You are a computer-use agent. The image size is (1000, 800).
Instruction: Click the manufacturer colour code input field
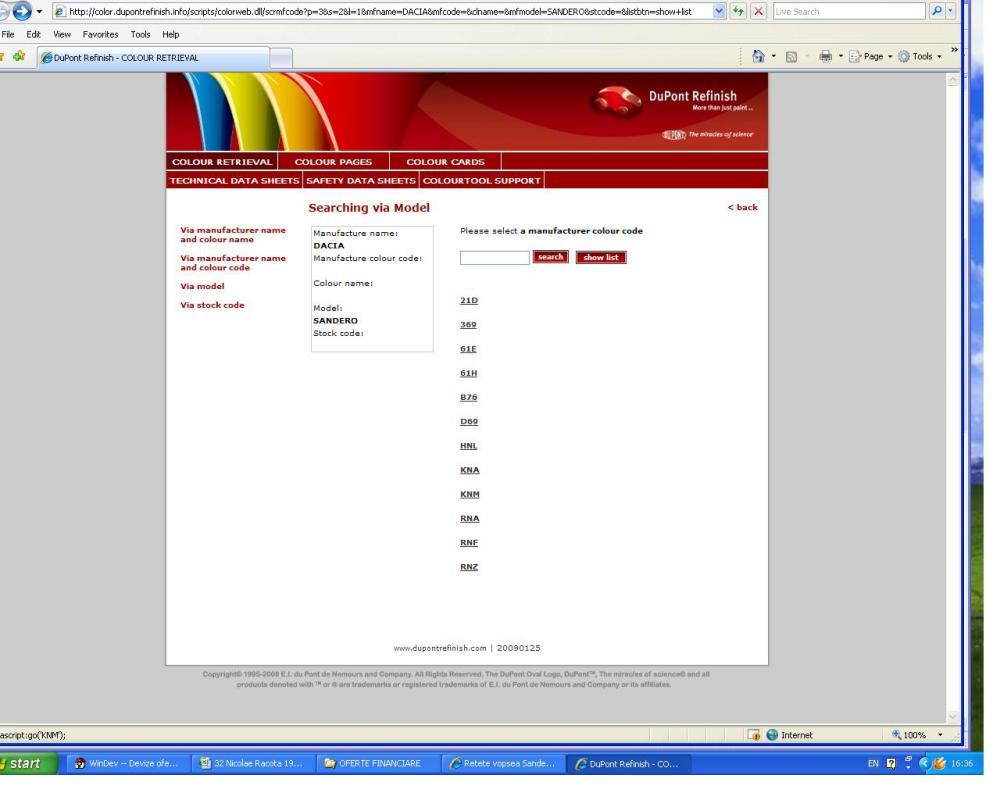494,258
